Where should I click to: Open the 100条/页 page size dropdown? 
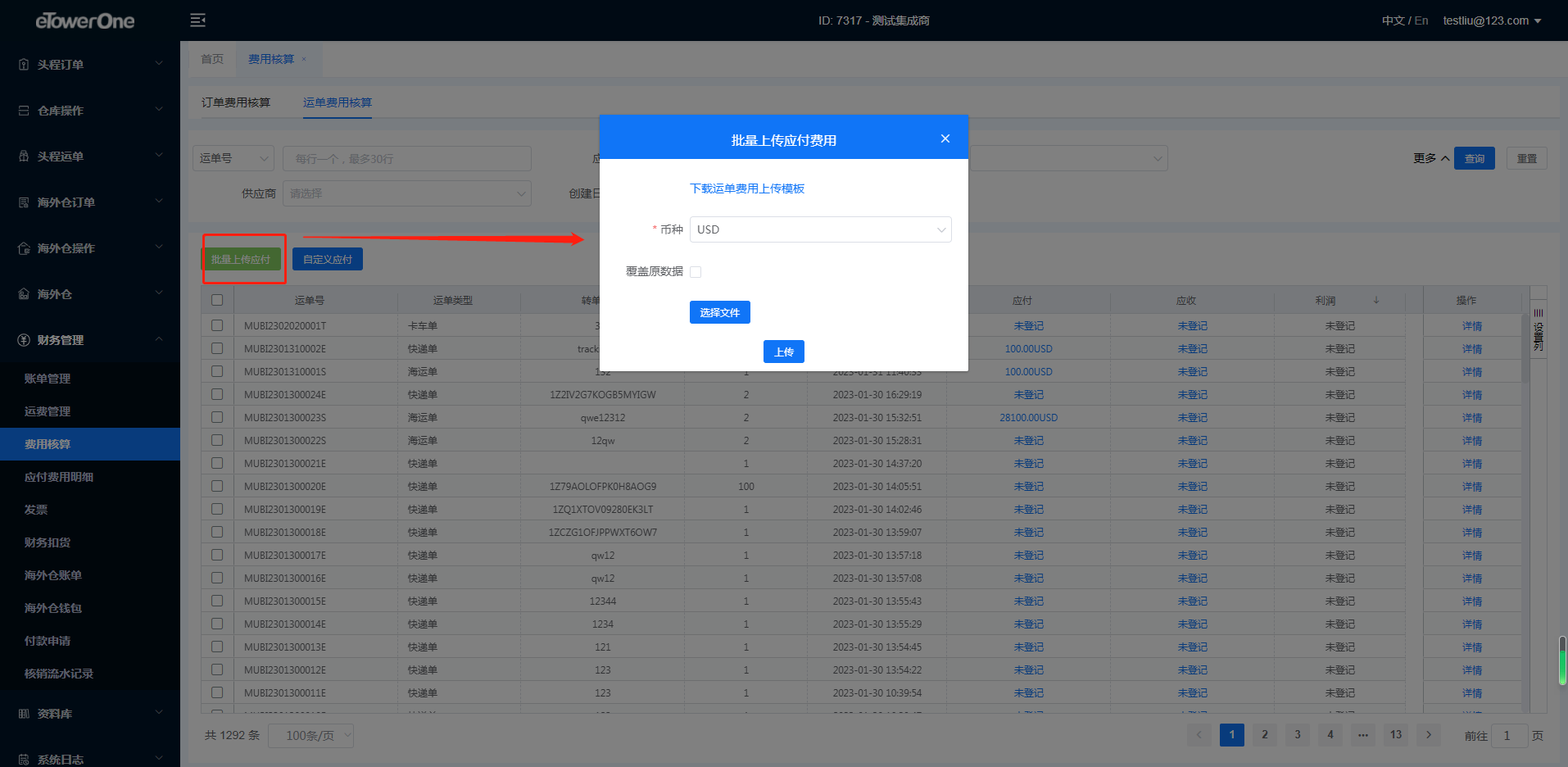coord(310,736)
